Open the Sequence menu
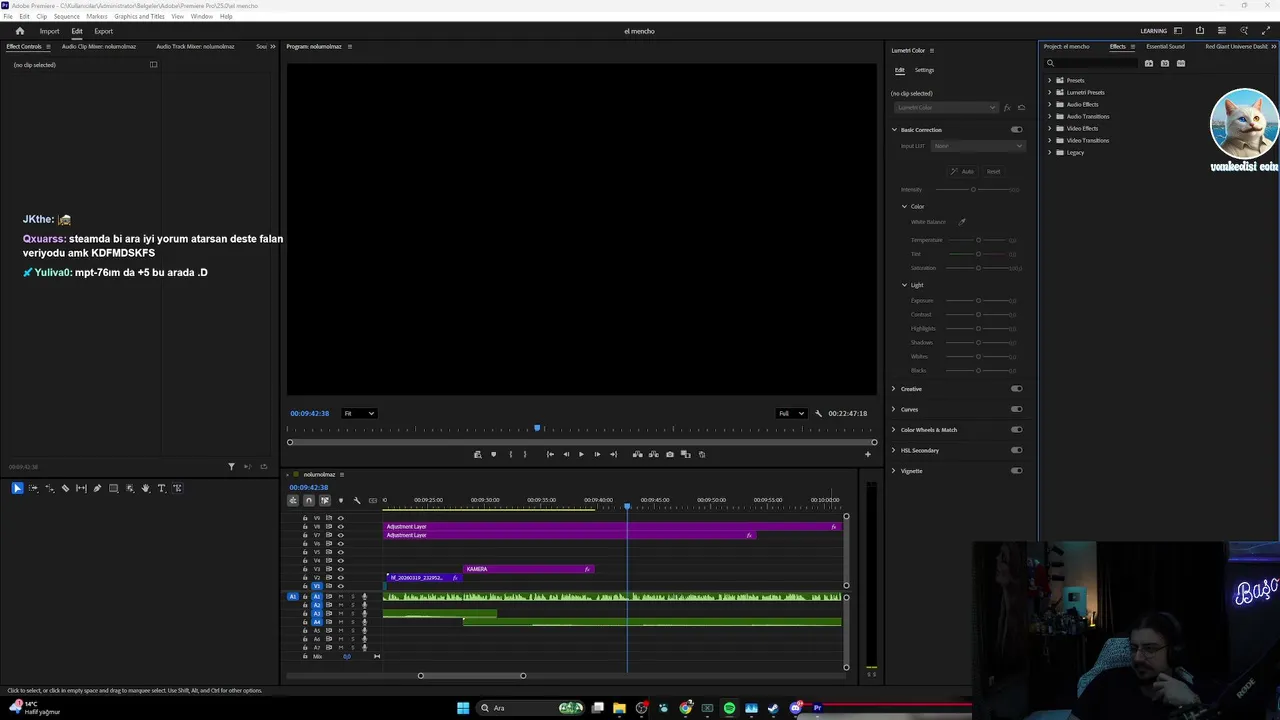This screenshot has width=1280, height=720. point(67,16)
